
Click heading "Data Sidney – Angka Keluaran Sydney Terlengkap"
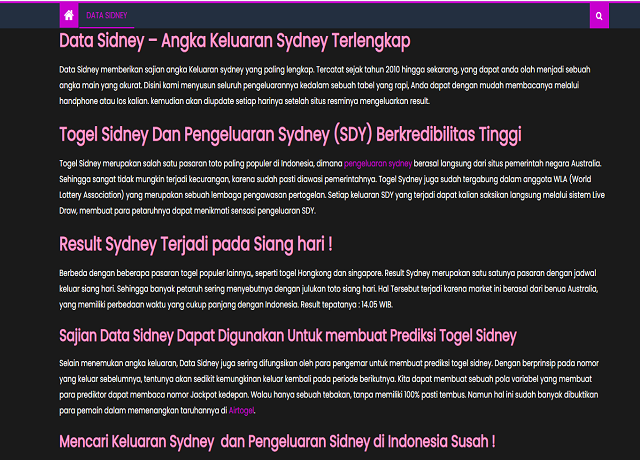click(234, 41)
